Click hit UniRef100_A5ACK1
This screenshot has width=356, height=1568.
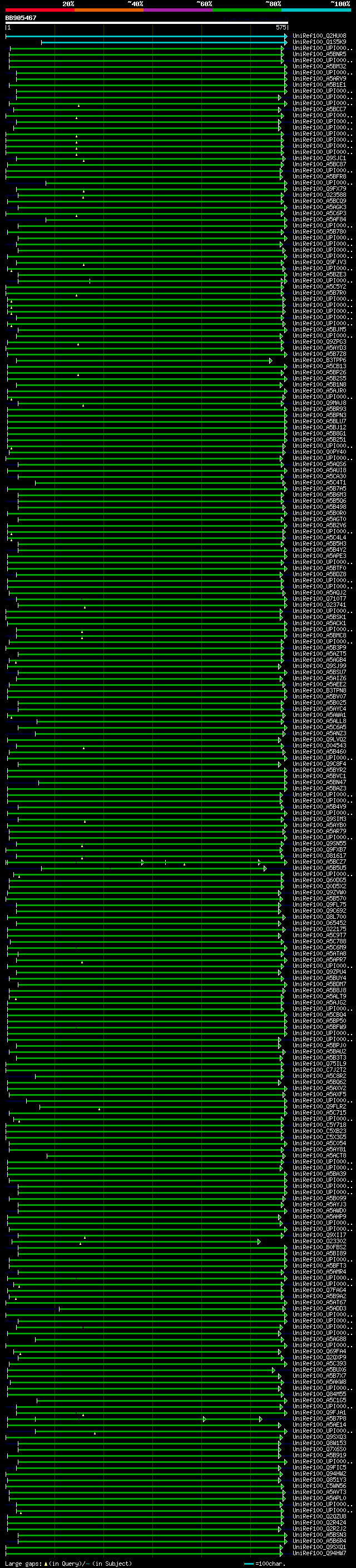pos(319,624)
